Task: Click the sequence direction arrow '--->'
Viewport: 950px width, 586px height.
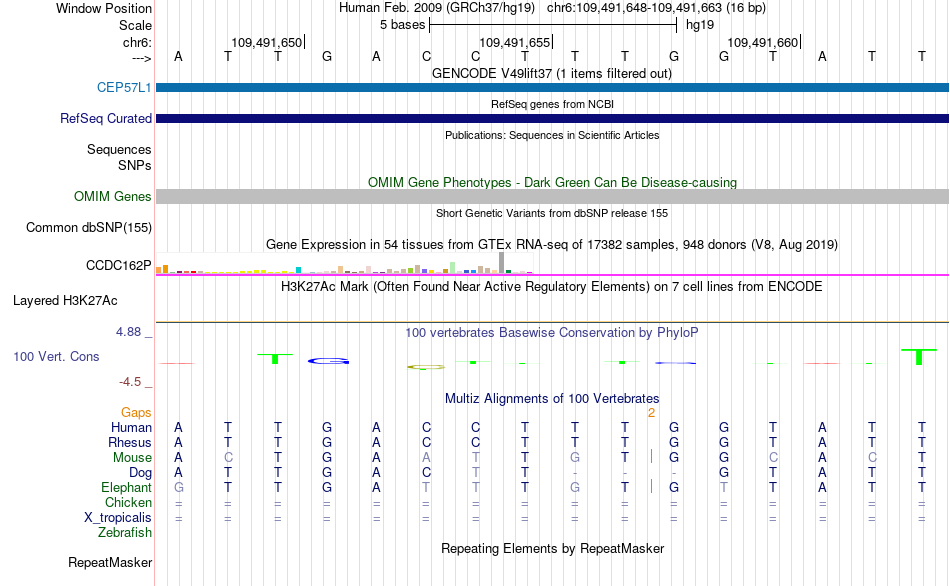Action: pyautogui.click(x=141, y=58)
